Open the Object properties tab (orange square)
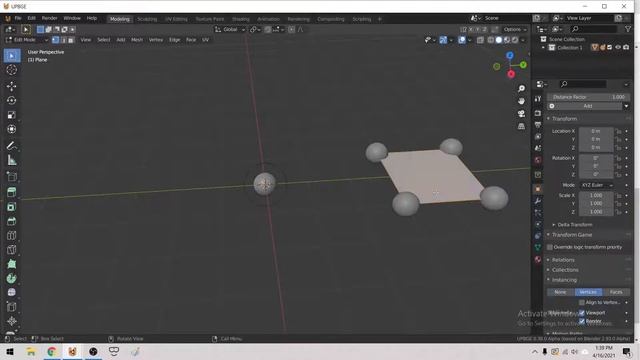Viewport: 640px width, 360px height. click(x=538, y=189)
